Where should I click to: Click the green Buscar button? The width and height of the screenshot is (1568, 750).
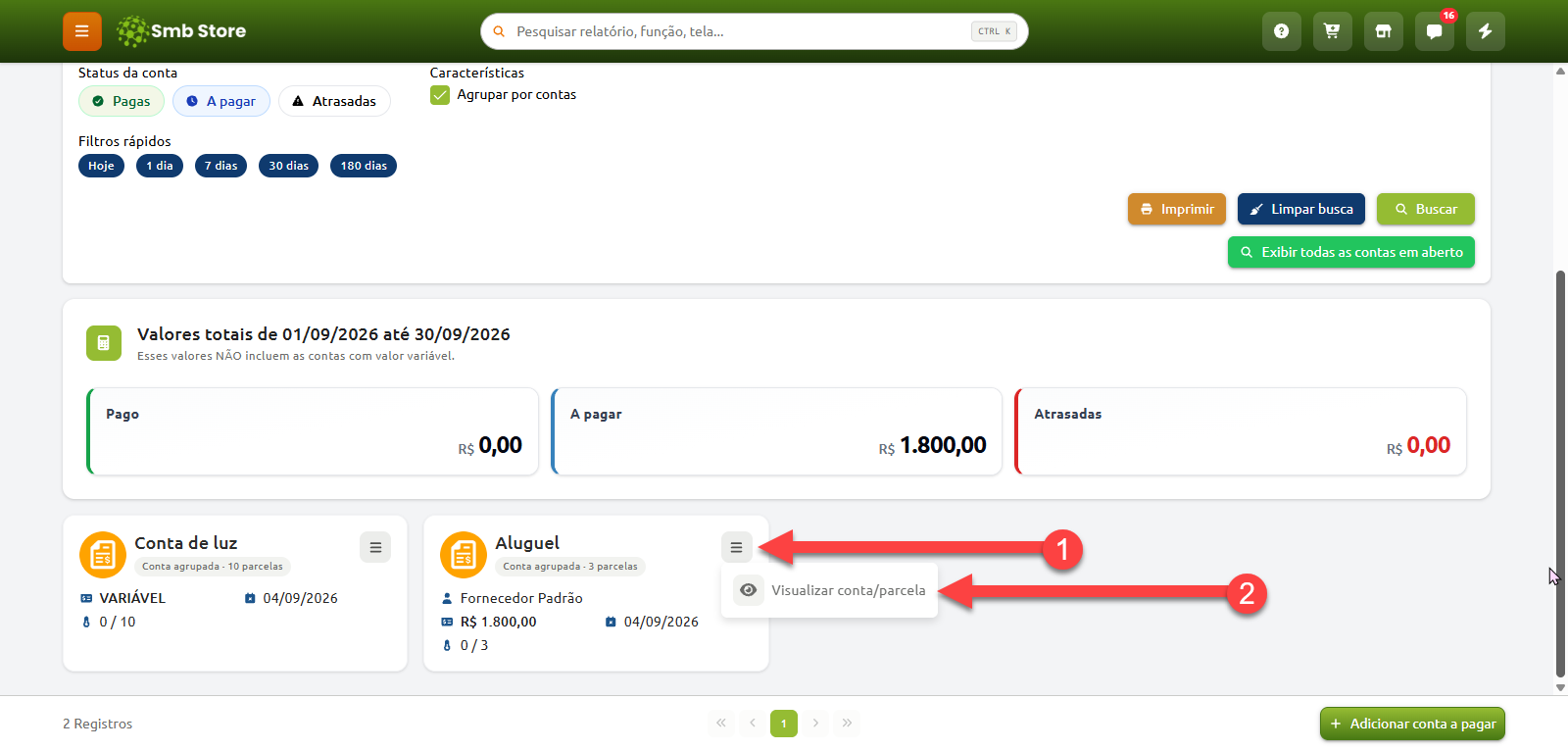(1426, 209)
